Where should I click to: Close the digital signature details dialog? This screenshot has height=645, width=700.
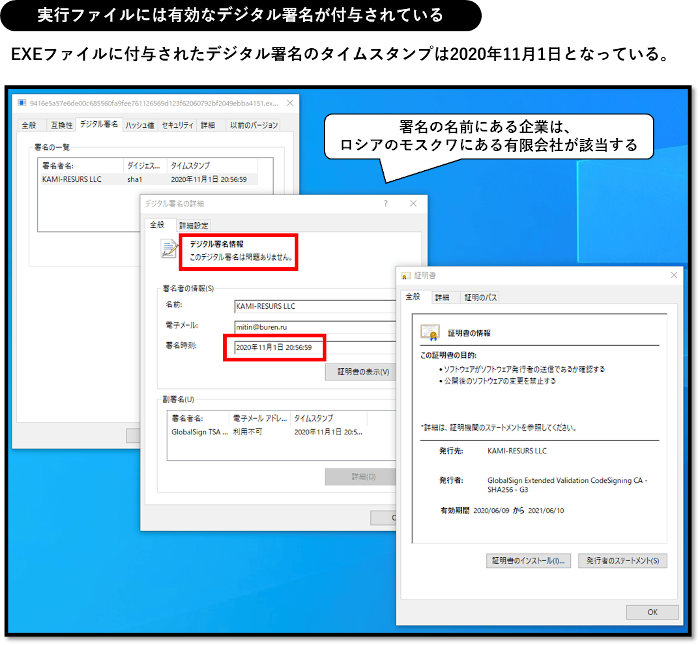click(413, 203)
